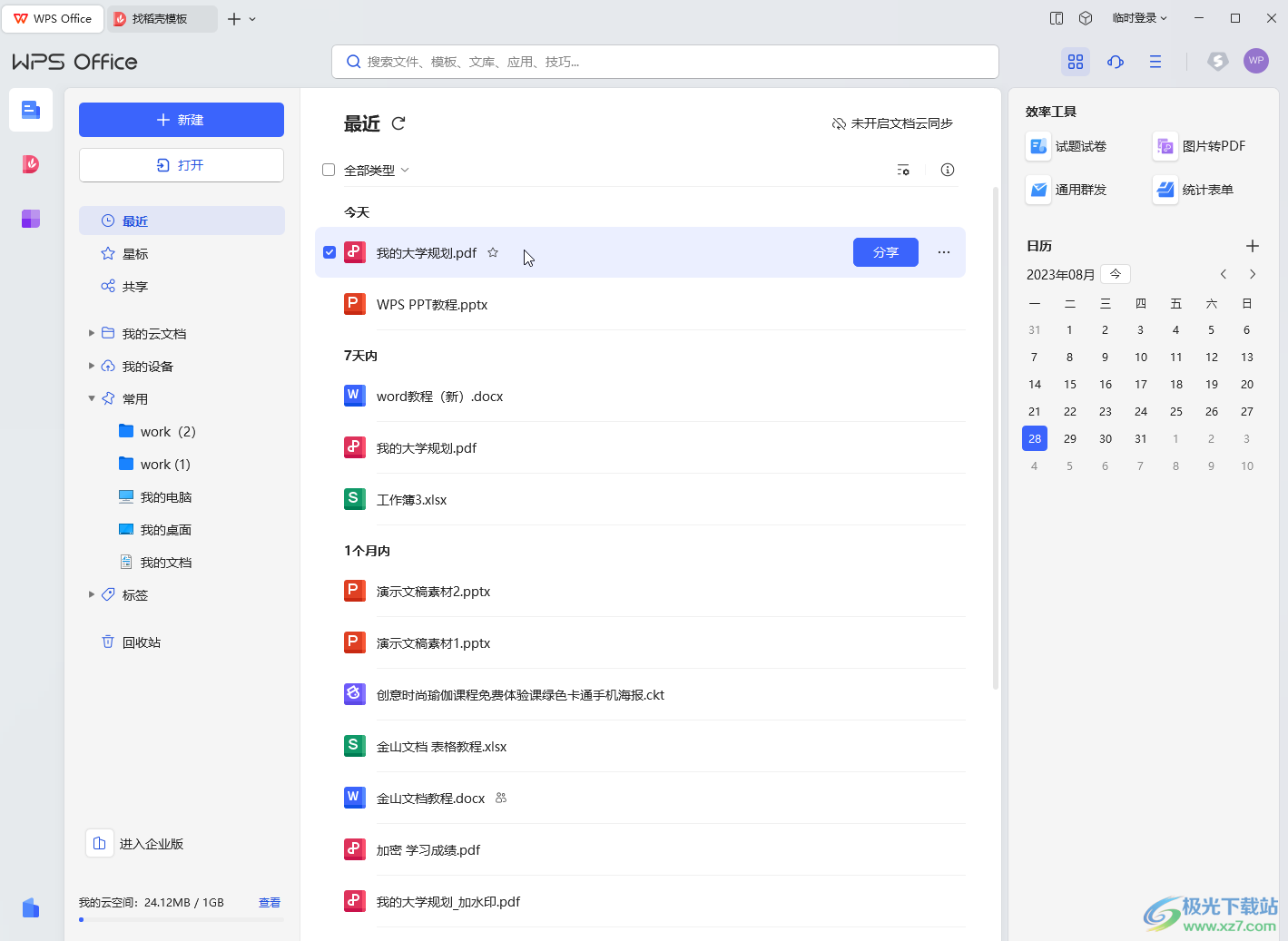
Task: Select 共享 in sidebar
Action: pos(182,286)
